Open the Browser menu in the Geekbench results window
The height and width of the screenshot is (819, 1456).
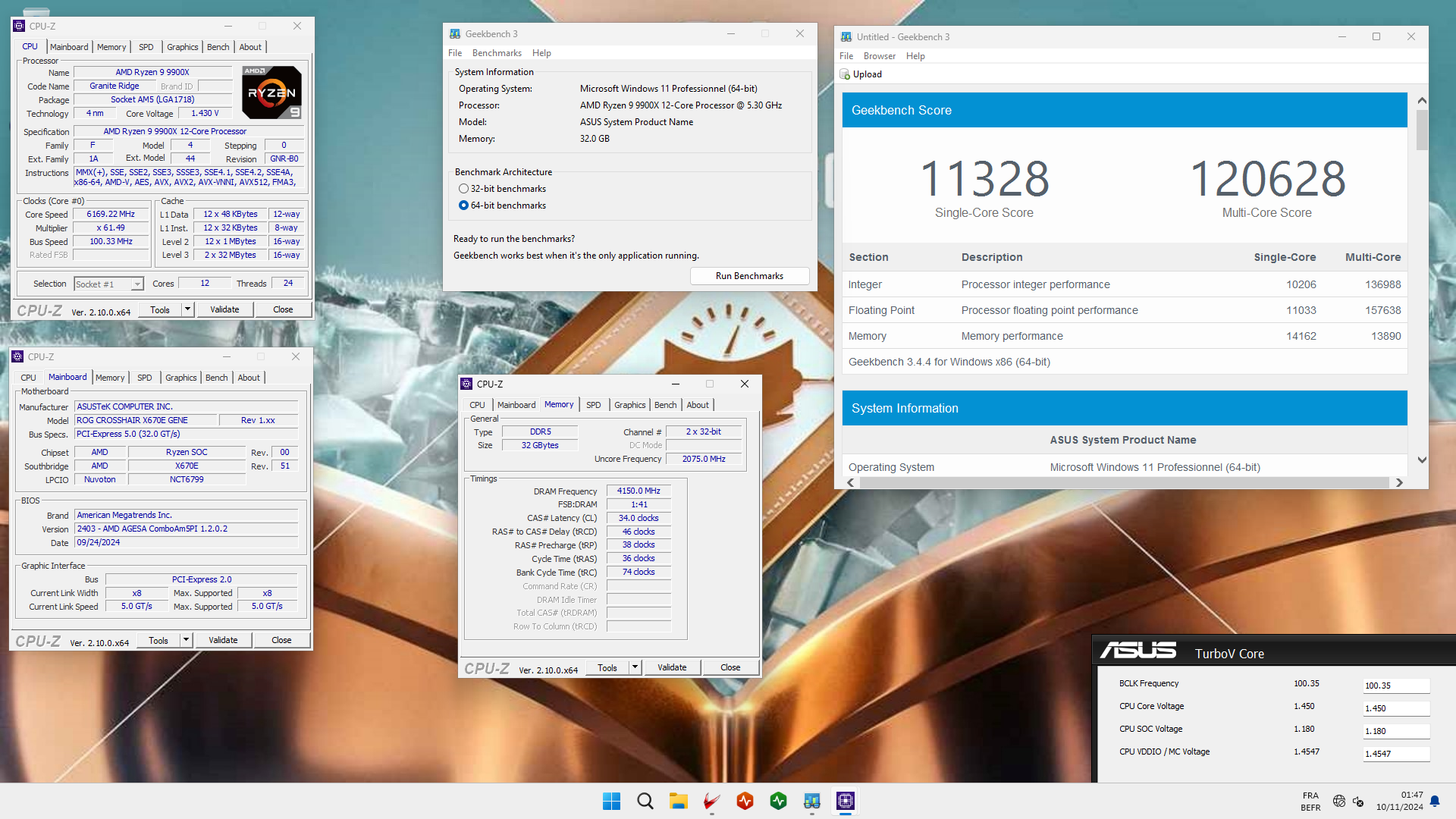click(879, 56)
